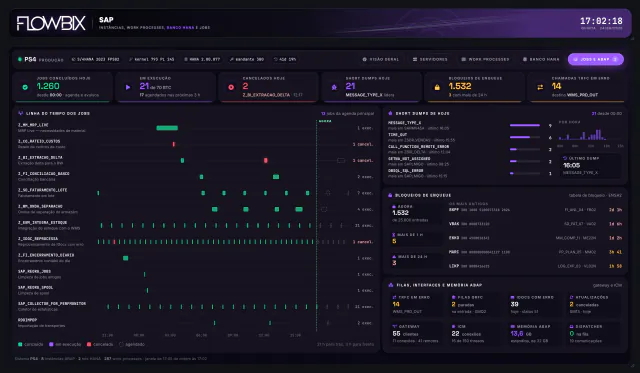Click the tRFC em Erro tile
Screen dimensions: 640x373
416,304
